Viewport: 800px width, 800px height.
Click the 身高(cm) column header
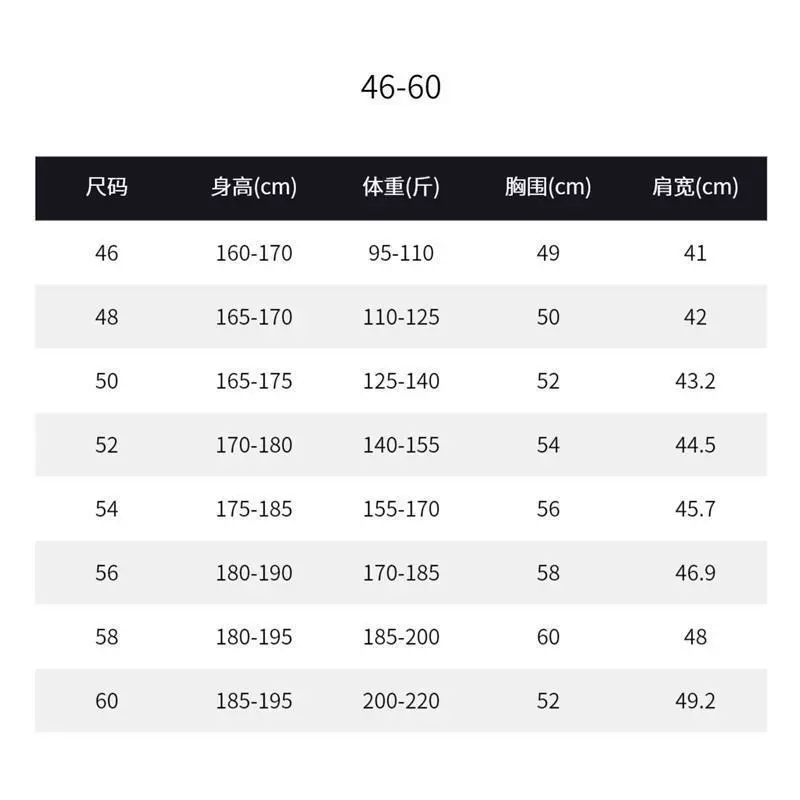tap(254, 187)
